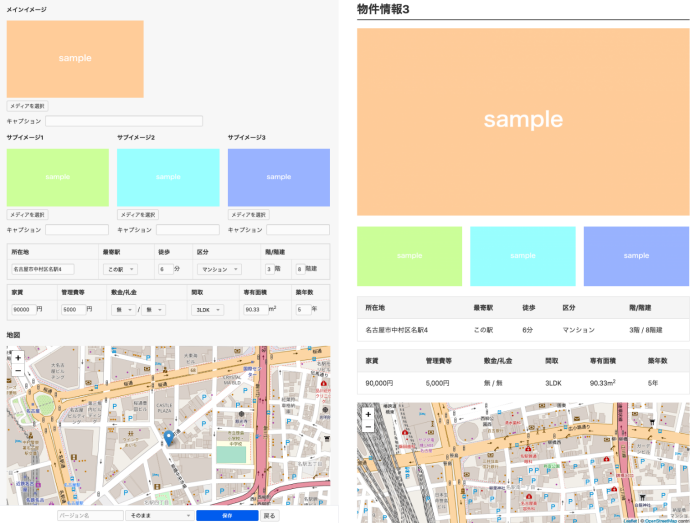Screen dimensions: 700x523
Task: Click the 戻る button
Action: click(x=270, y=516)
